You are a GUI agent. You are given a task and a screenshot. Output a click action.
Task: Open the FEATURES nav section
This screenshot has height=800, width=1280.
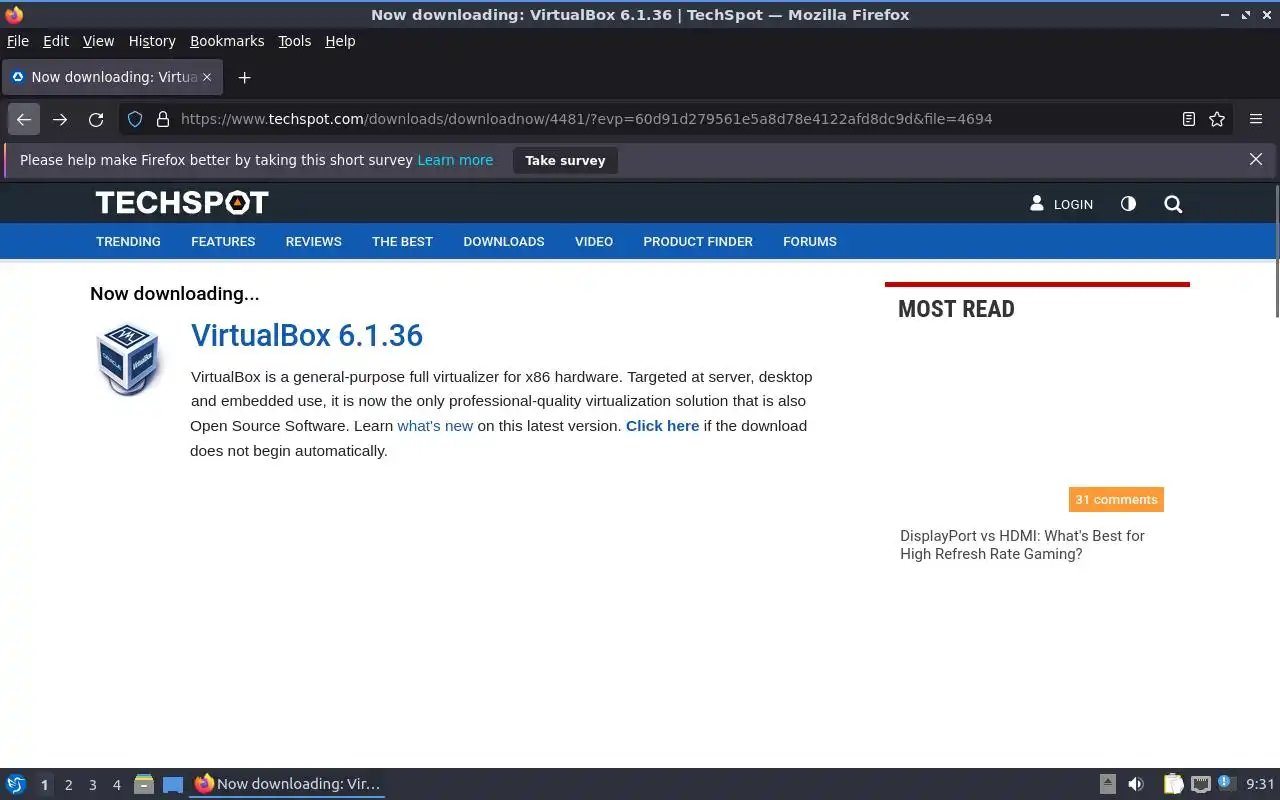click(x=223, y=241)
